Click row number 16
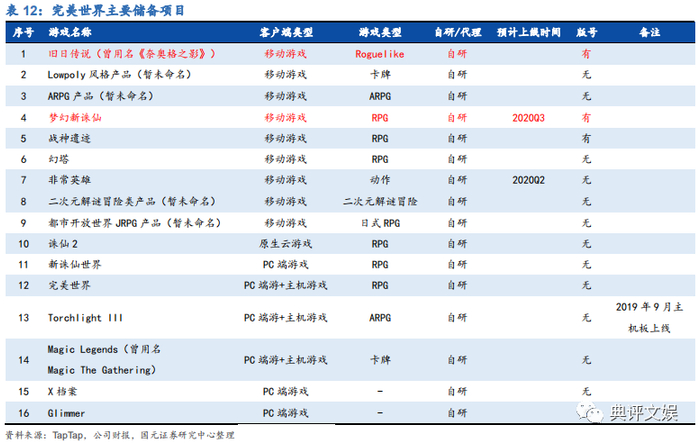The height and width of the screenshot is (443, 700). 24,413
